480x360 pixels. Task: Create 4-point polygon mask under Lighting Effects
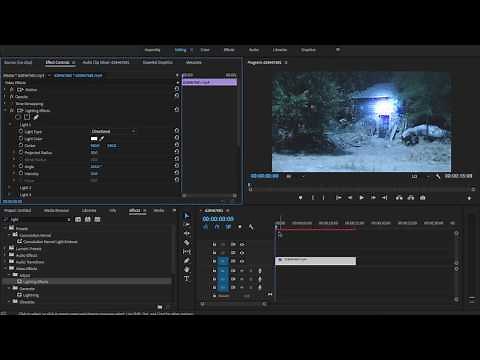[27, 117]
